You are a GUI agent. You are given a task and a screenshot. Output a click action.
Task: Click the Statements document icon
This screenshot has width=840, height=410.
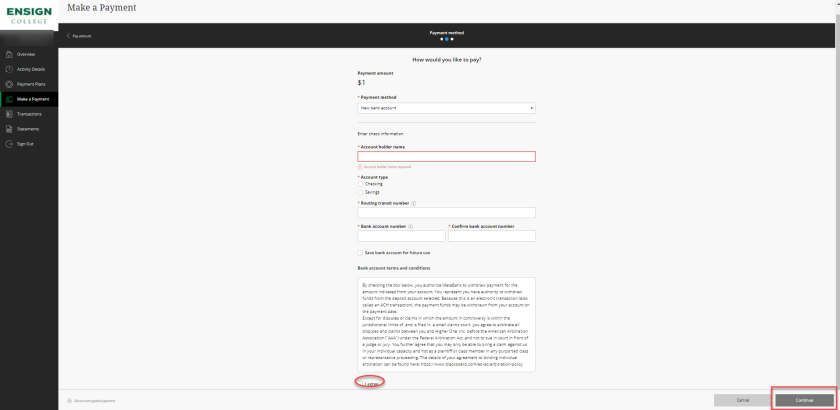tap(8, 129)
